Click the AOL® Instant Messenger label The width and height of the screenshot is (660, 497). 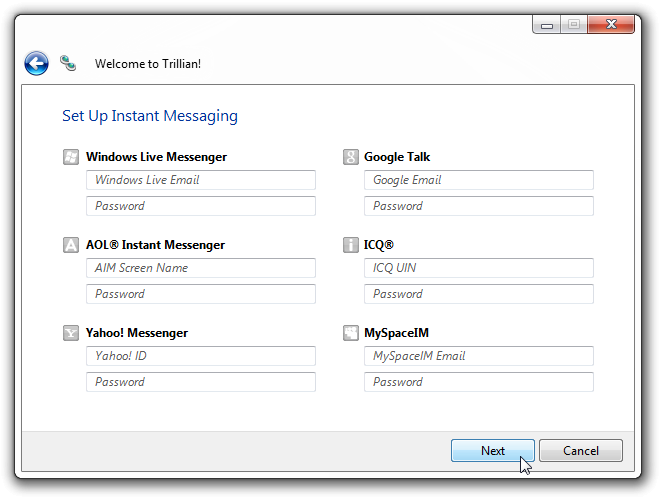point(155,245)
